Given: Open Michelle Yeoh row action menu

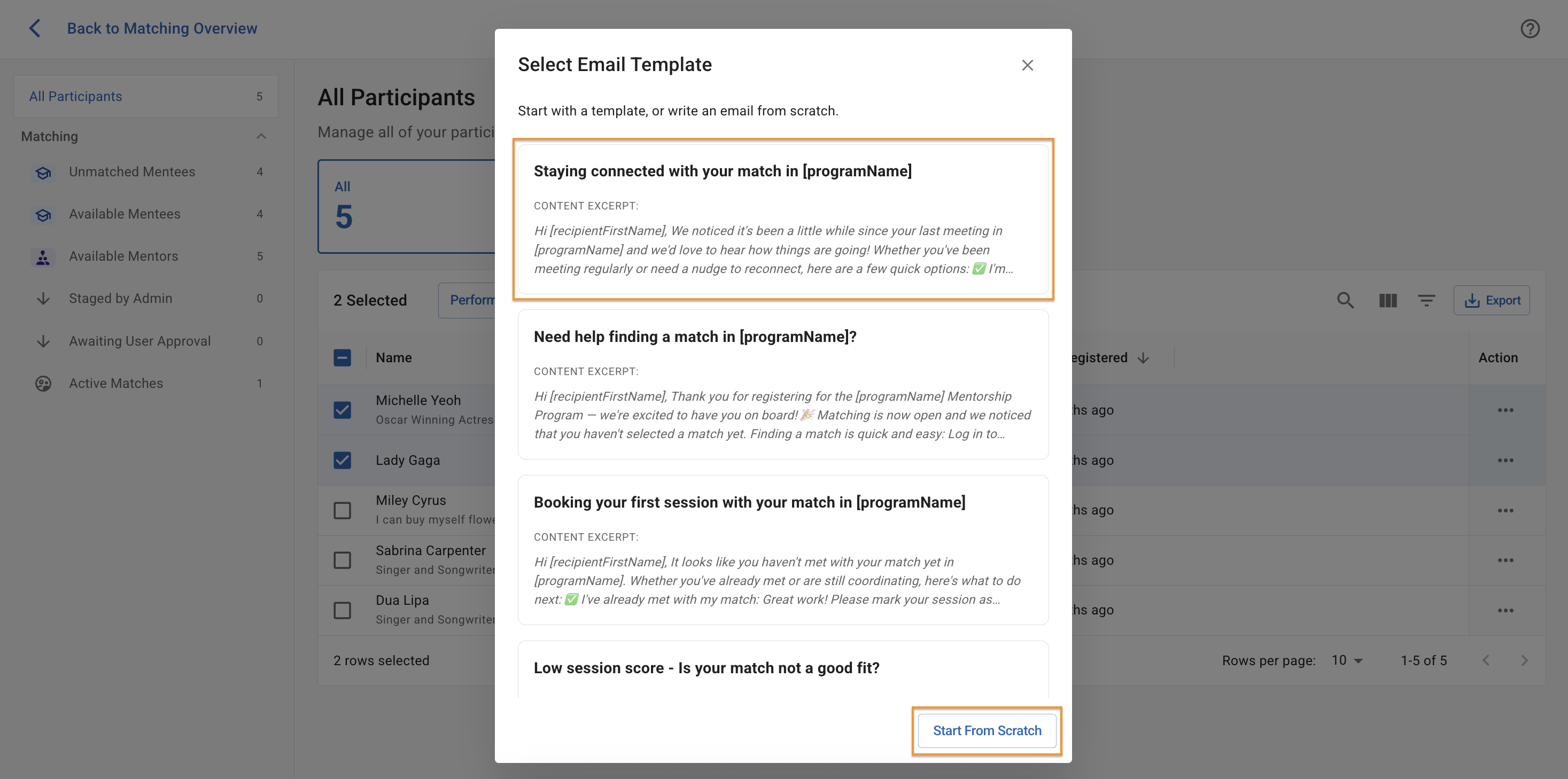Looking at the screenshot, I should [1505, 410].
